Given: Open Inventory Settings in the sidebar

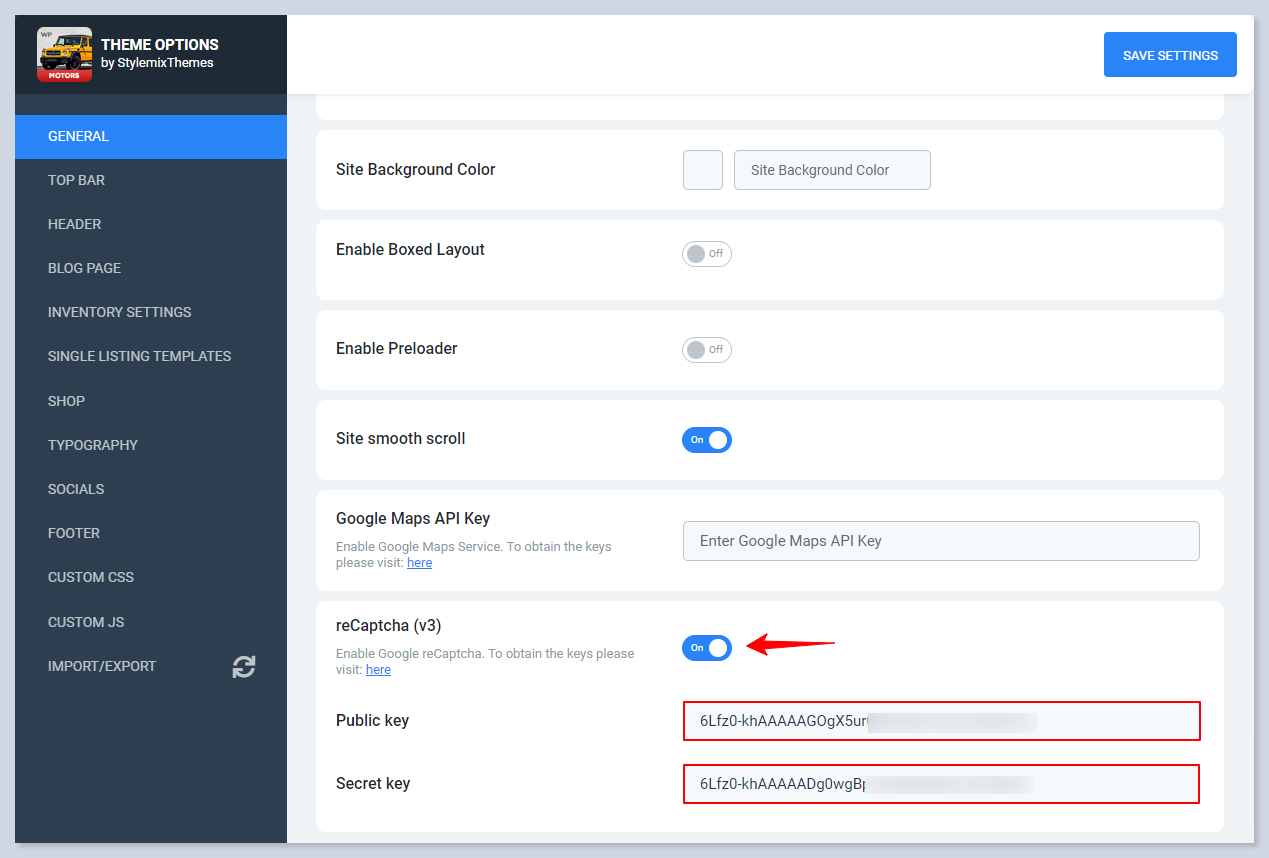Looking at the screenshot, I should (x=119, y=312).
